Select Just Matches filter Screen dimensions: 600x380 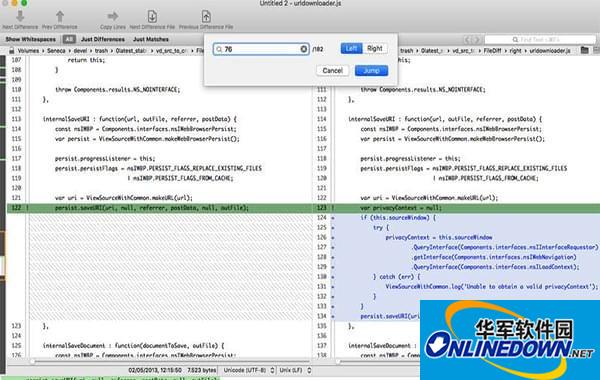click(x=151, y=39)
